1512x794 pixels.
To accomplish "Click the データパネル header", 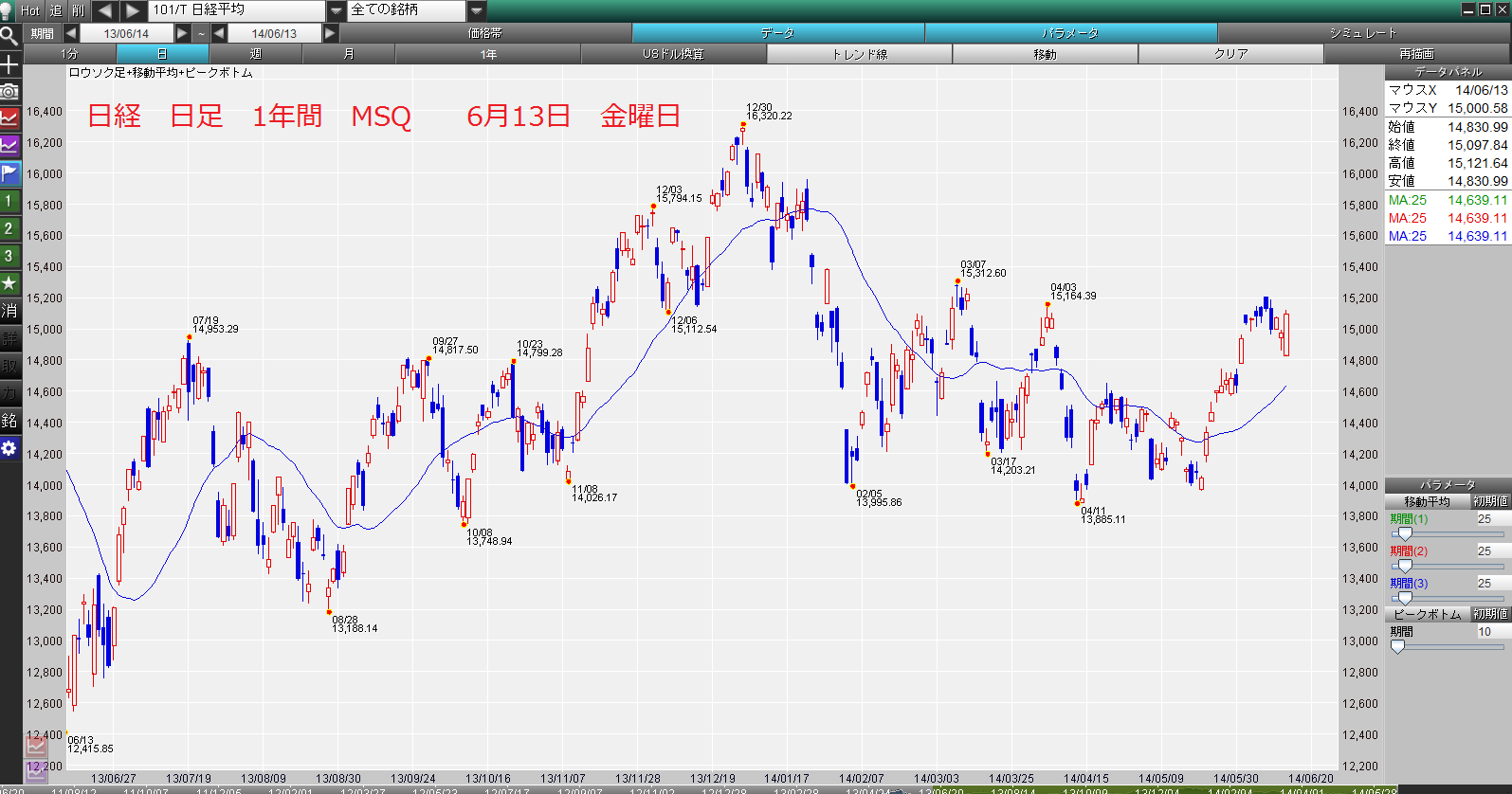I will [x=1448, y=72].
